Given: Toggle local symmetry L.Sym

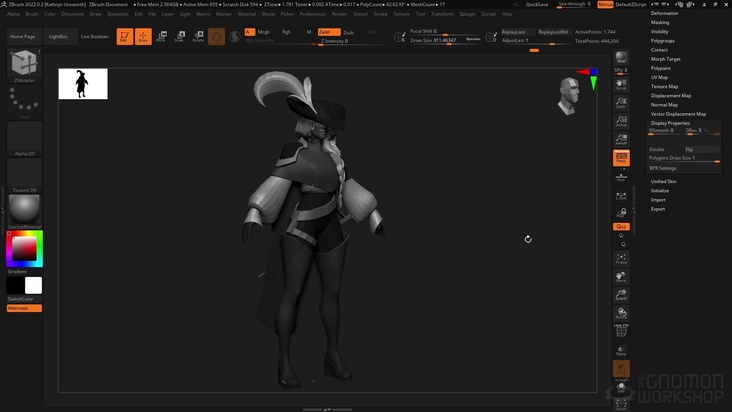Looking at the screenshot, I should [x=621, y=196].
